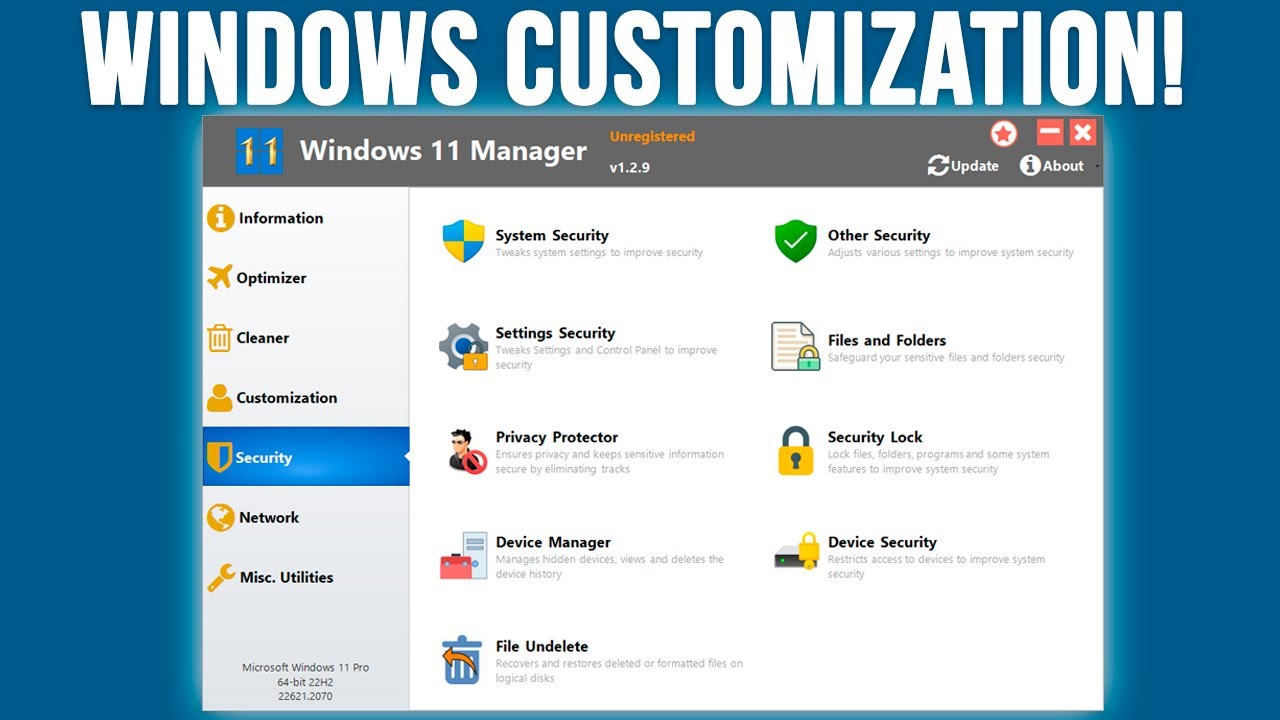Launch Settings Security gear icon
Image resolution: width=1280 pixels, height=720 pixels.
point(464,346)
